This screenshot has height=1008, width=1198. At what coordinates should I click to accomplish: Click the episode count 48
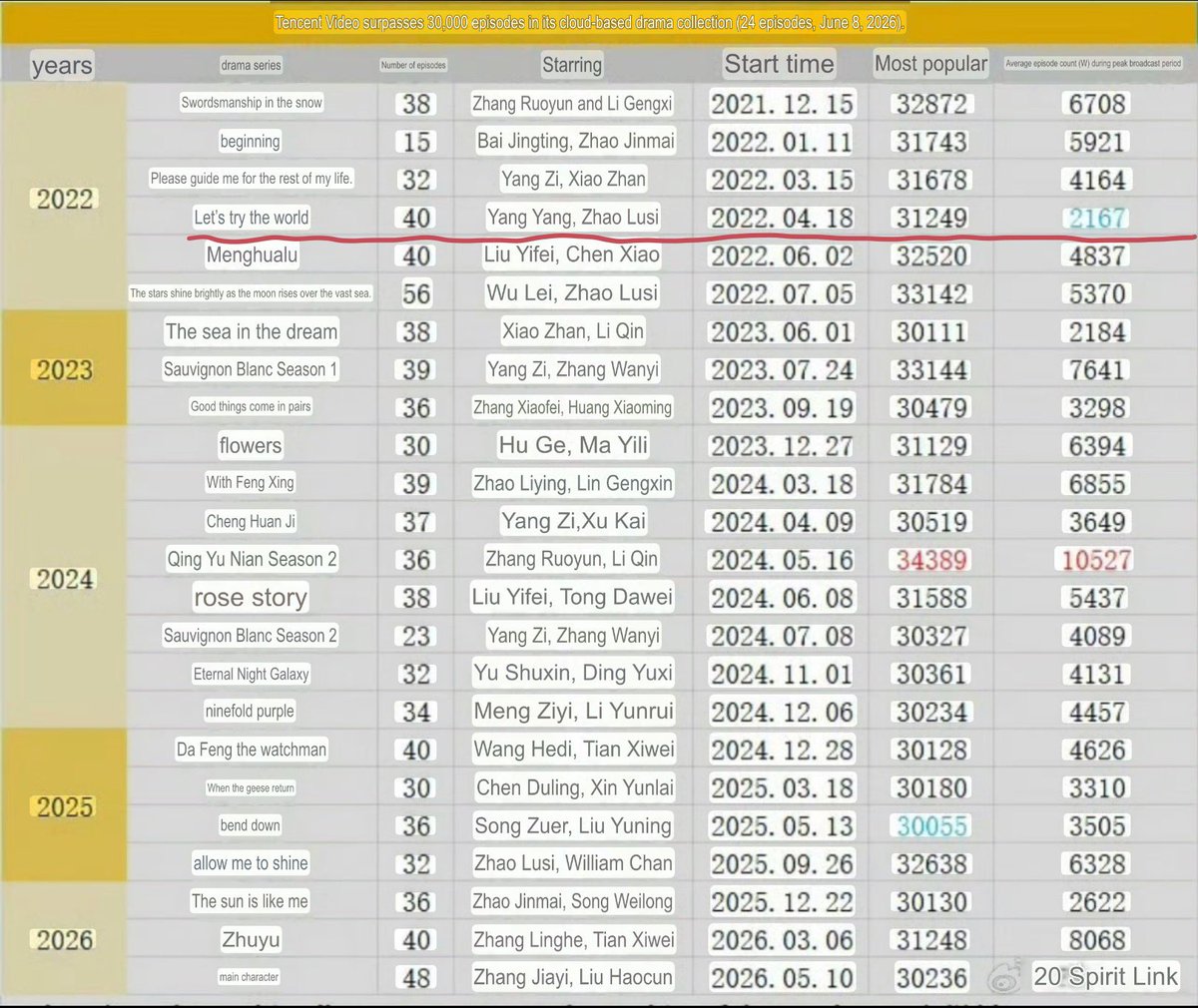pyautogui.click(x=416, y=977)
